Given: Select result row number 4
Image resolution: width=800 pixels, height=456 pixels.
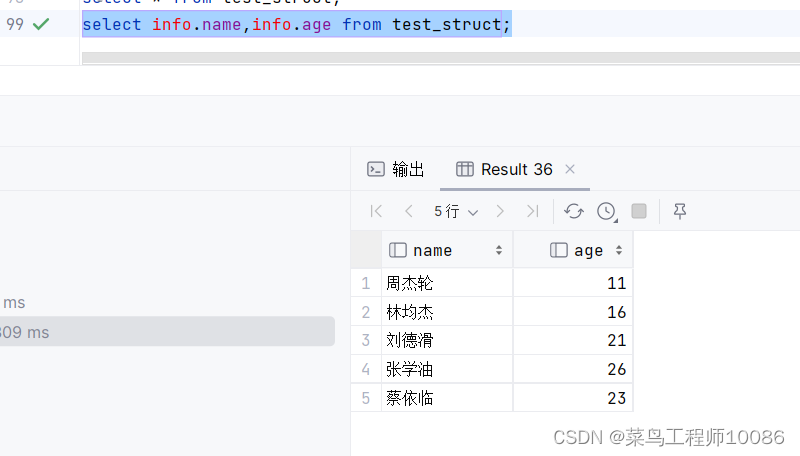Looking at the screenshot, I should [366, 369].
